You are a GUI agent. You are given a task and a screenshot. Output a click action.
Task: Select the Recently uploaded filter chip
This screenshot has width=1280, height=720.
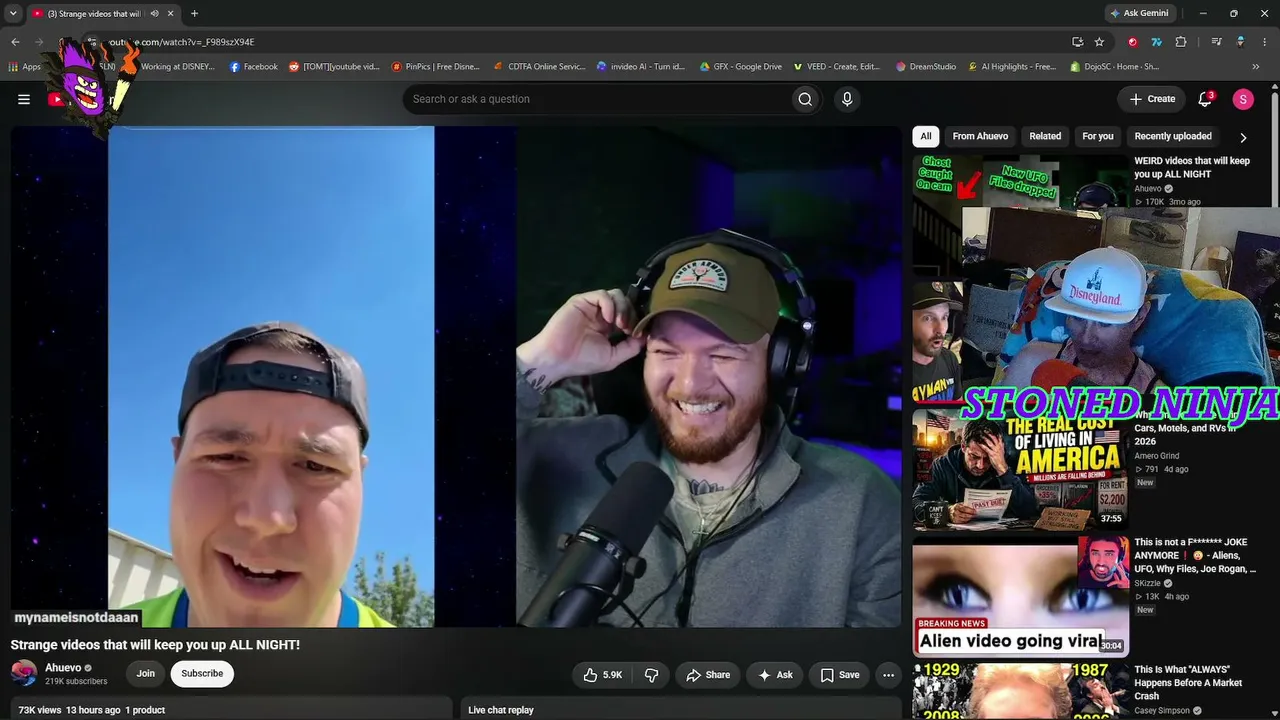point(1173,136)
